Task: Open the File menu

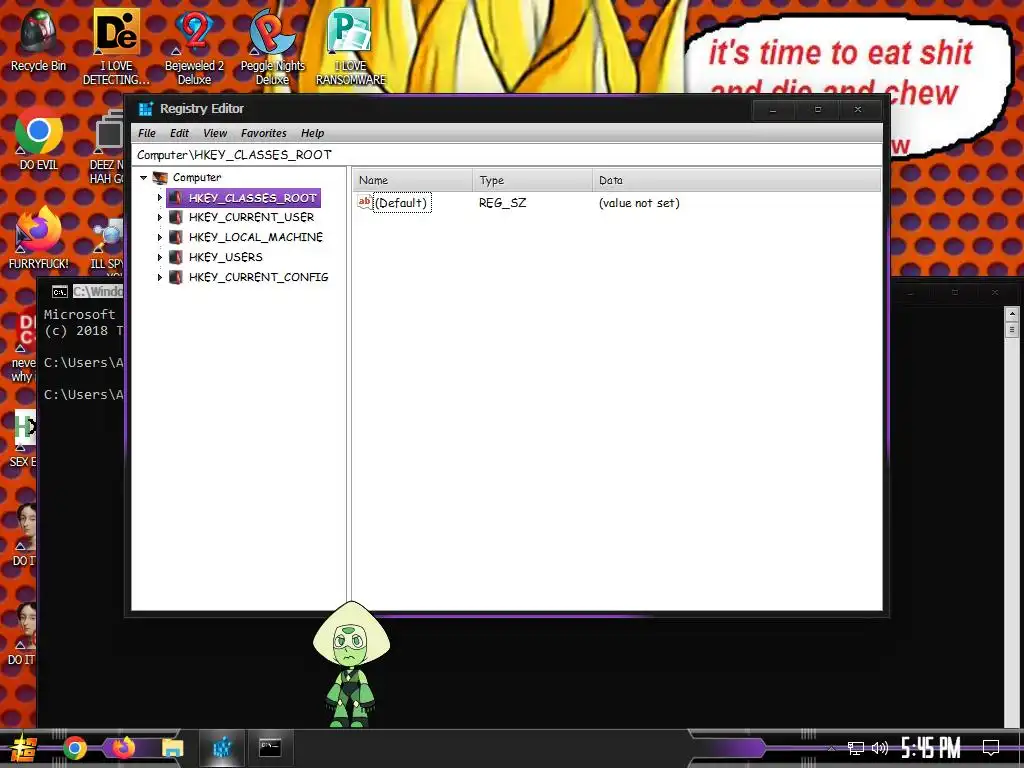Action: click(147, 133)
